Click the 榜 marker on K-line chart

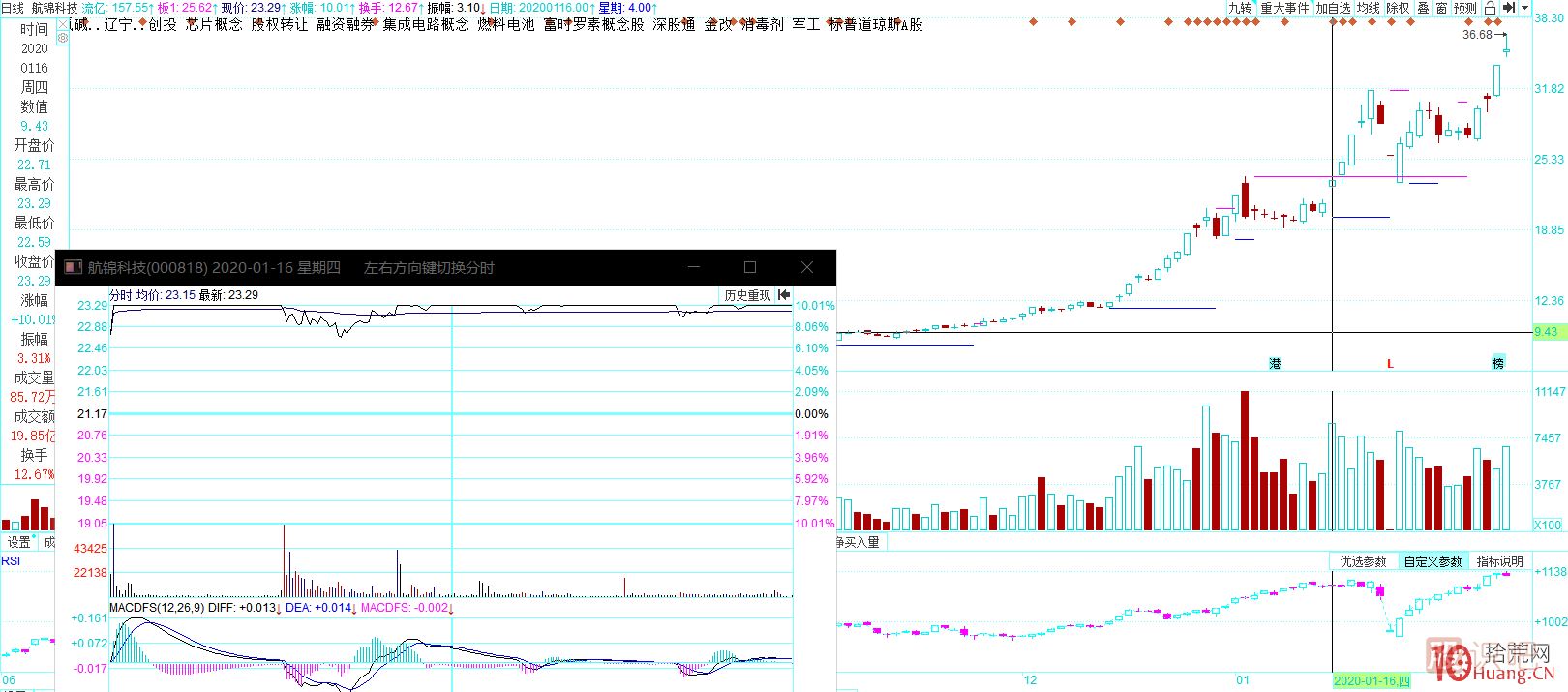(x=1498, y=363)
